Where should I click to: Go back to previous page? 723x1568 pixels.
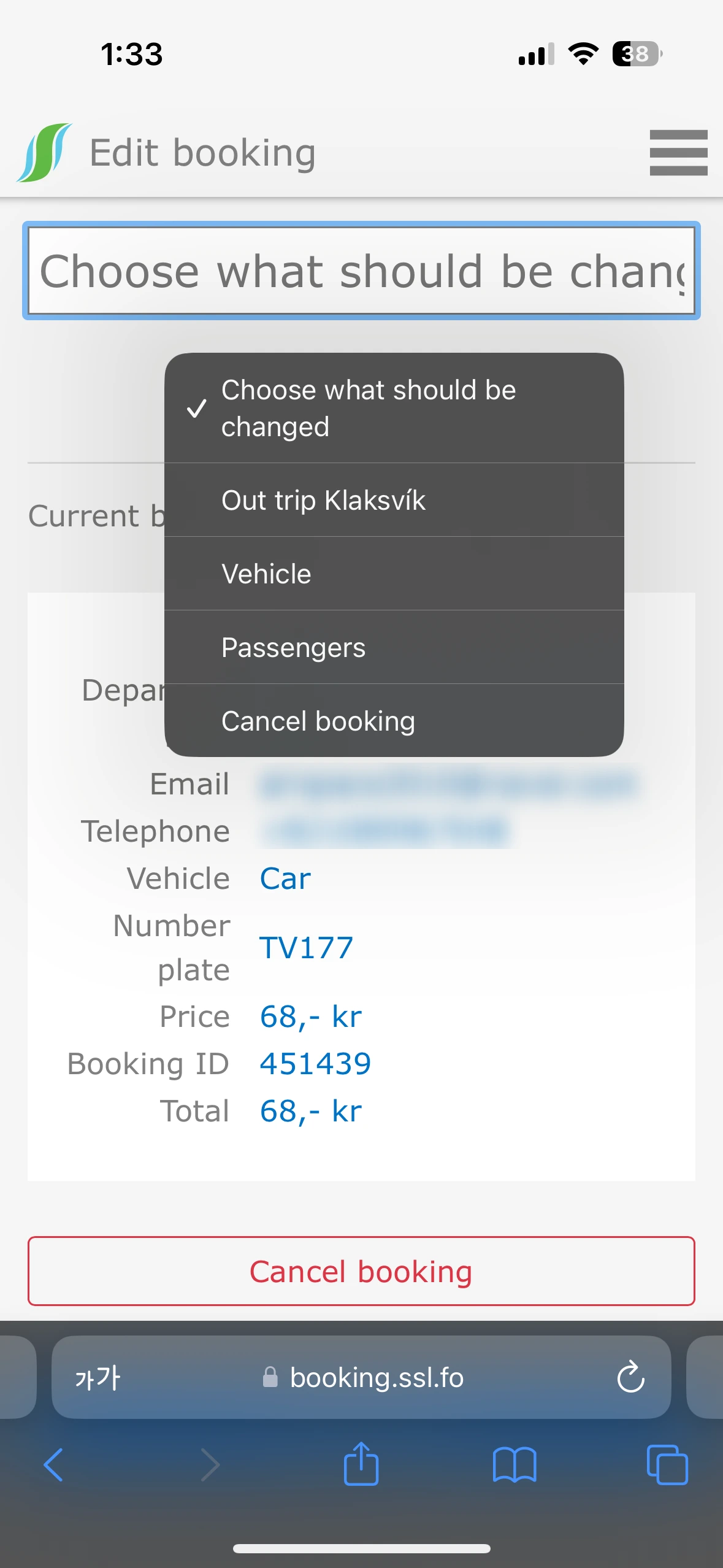54,1465
